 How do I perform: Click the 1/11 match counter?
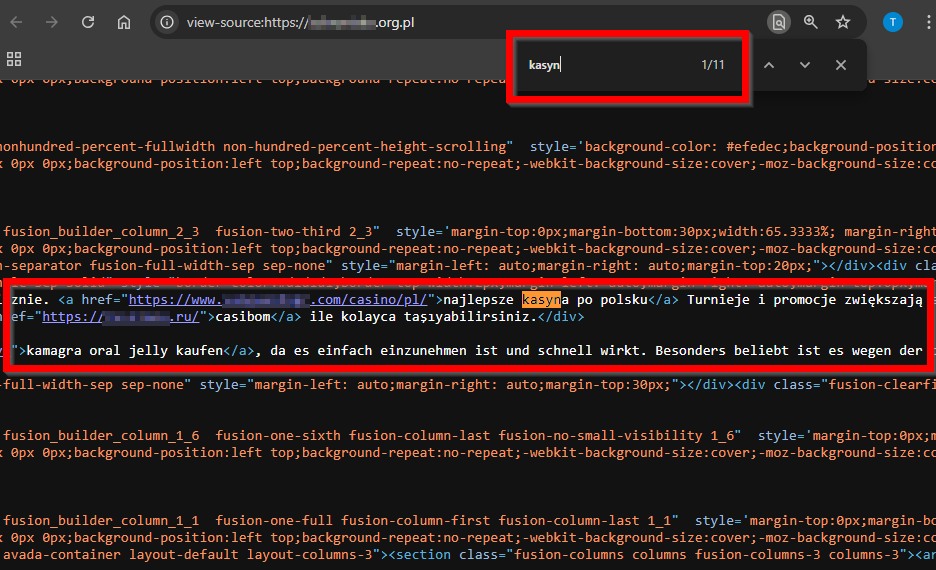pos(713,65)
